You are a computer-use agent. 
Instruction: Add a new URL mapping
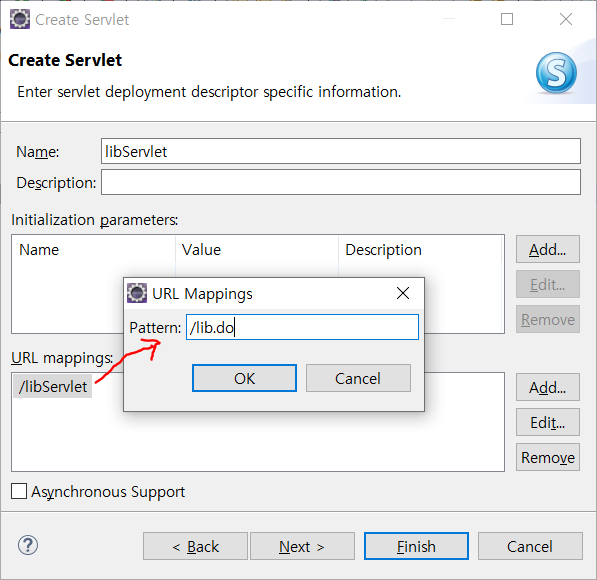pos(548,387)
